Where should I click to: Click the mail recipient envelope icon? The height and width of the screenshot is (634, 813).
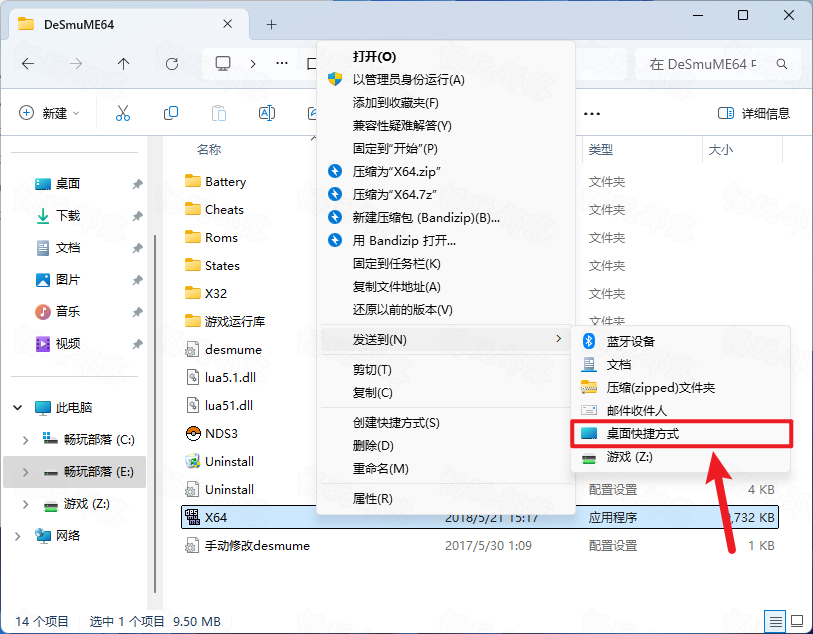click(x=588, y=411)
